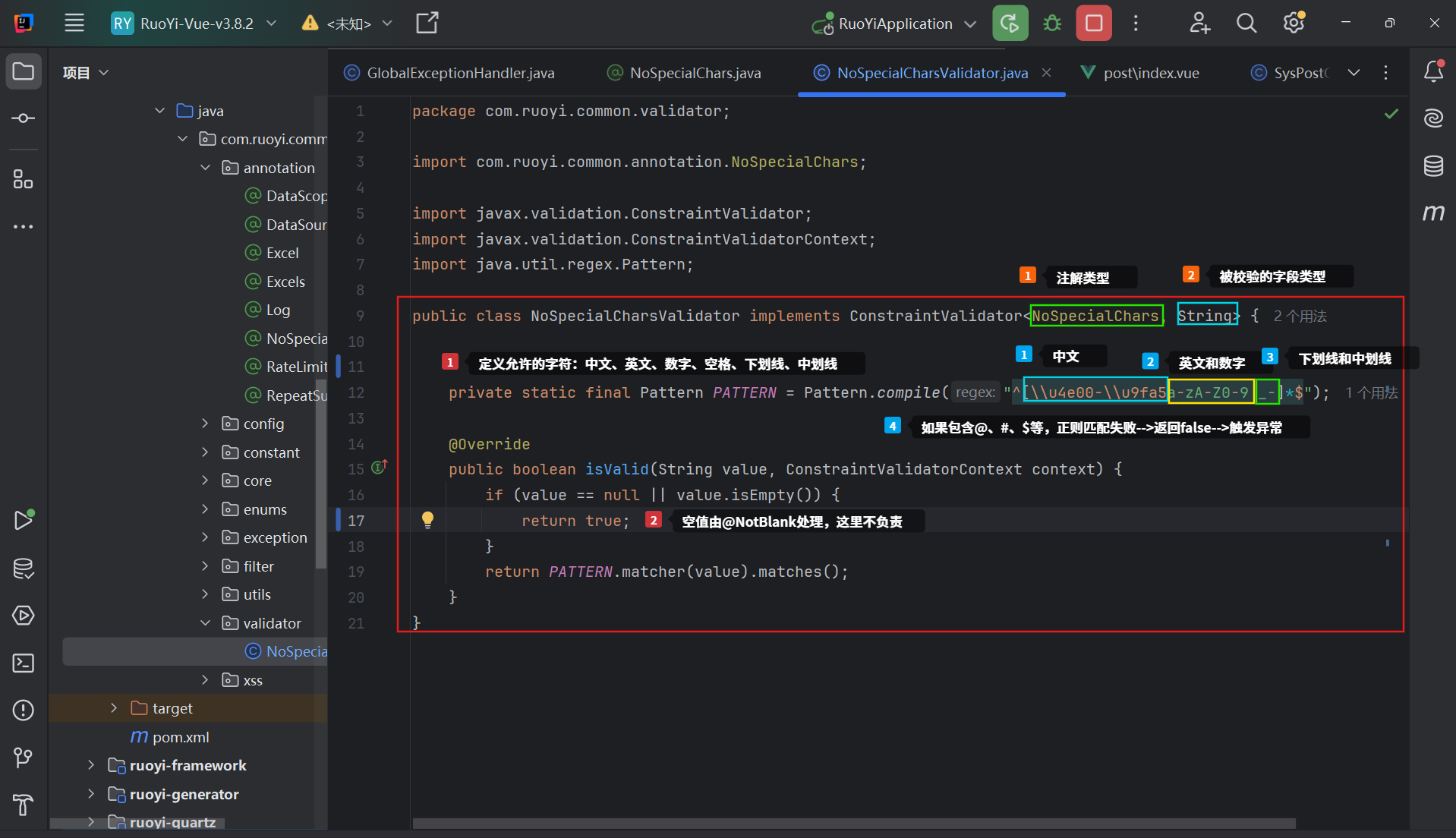Expand the target folder

114,708
